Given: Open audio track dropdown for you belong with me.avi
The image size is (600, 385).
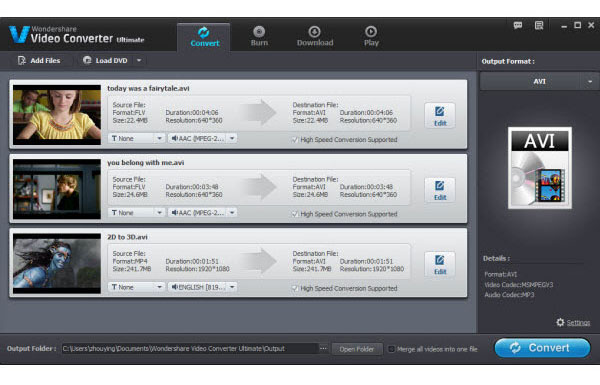Looking at the screenshot, I should pyautogui.click(x=202, y=213).
